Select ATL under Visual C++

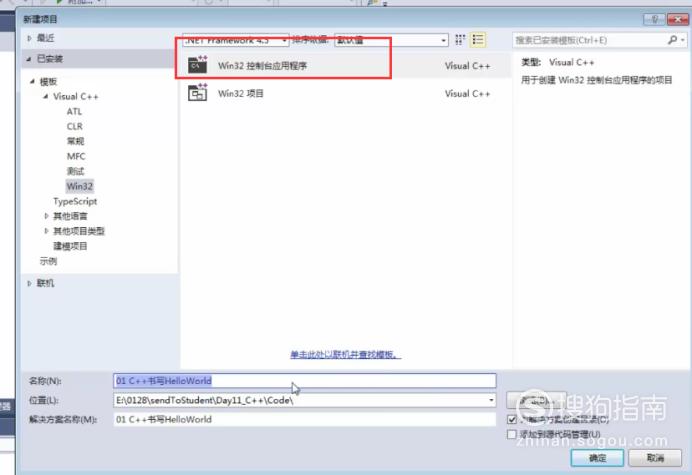click(x=74, y=111)
